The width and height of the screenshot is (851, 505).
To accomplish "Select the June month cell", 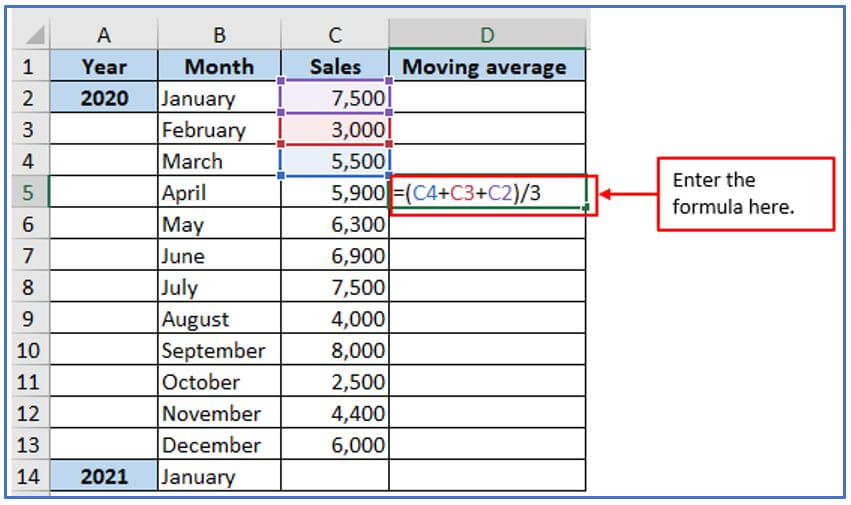I will coord(219,255).
